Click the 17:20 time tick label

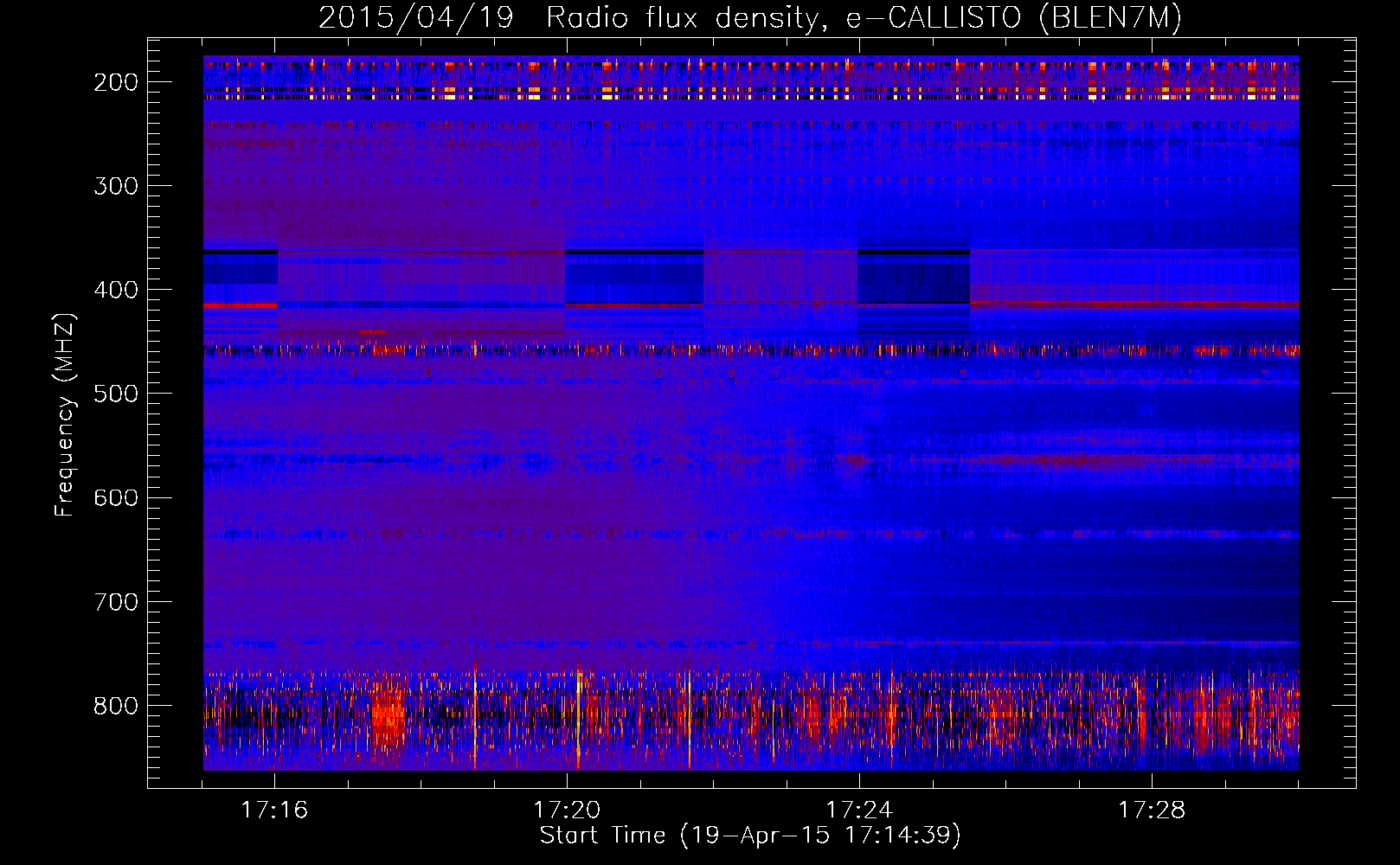tap(567, 810)
